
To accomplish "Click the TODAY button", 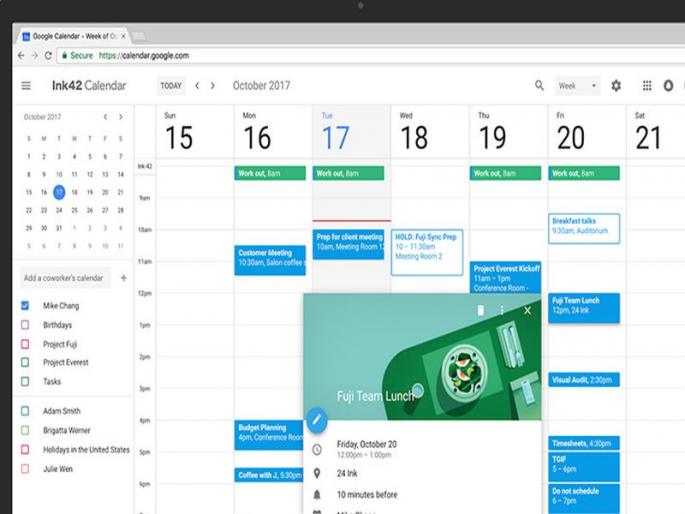I will point(171,86).
